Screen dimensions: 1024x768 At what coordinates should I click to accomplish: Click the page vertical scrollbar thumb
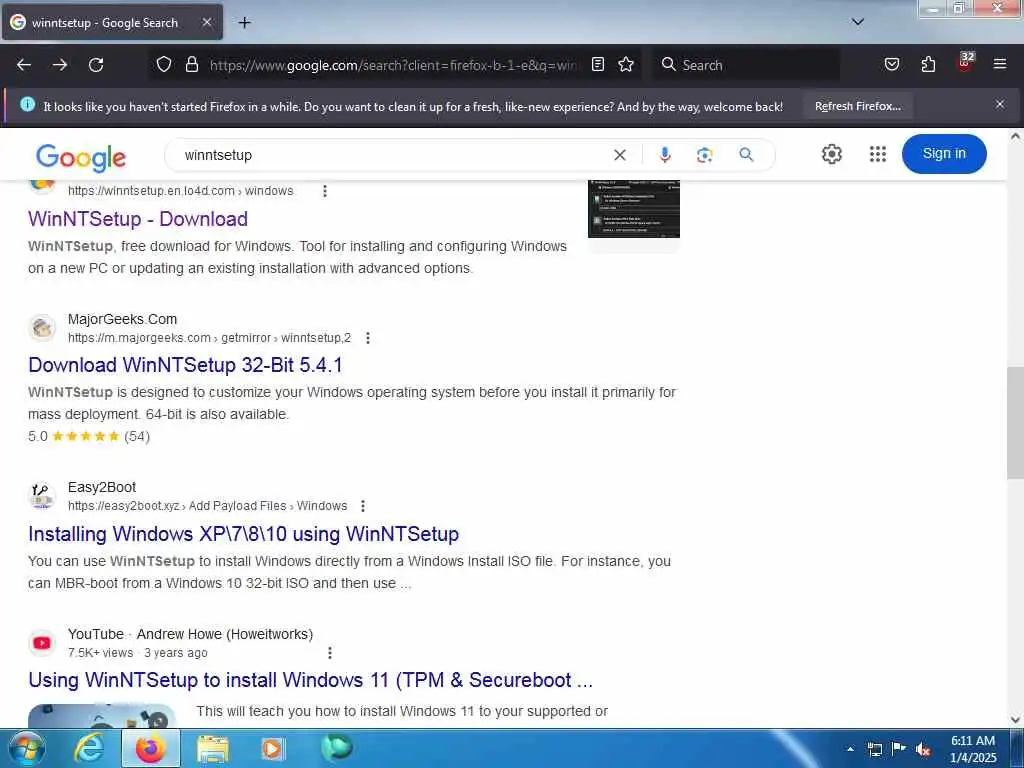tap(1015, 423)
